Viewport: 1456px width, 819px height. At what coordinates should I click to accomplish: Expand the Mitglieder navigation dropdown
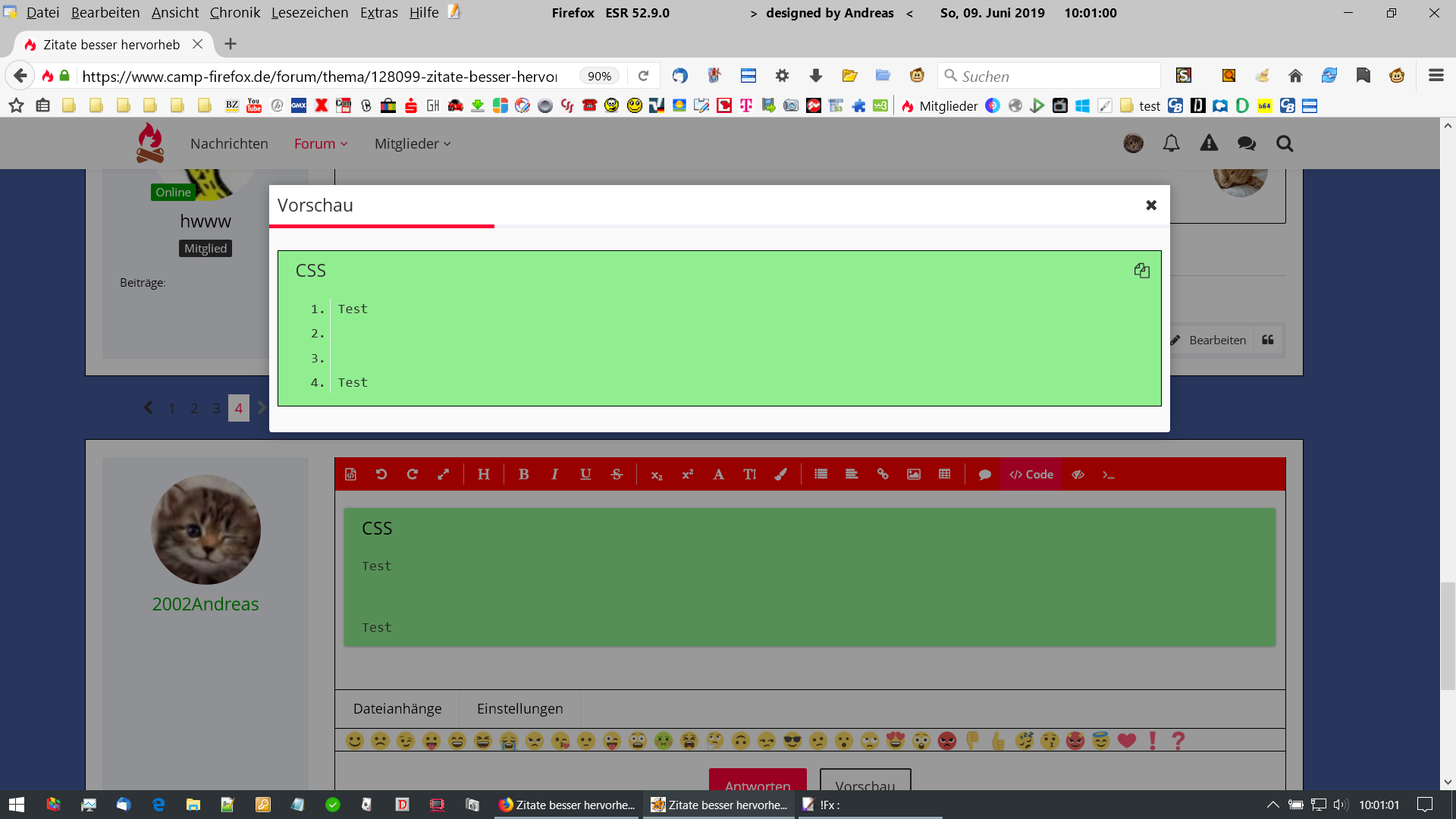413,143
